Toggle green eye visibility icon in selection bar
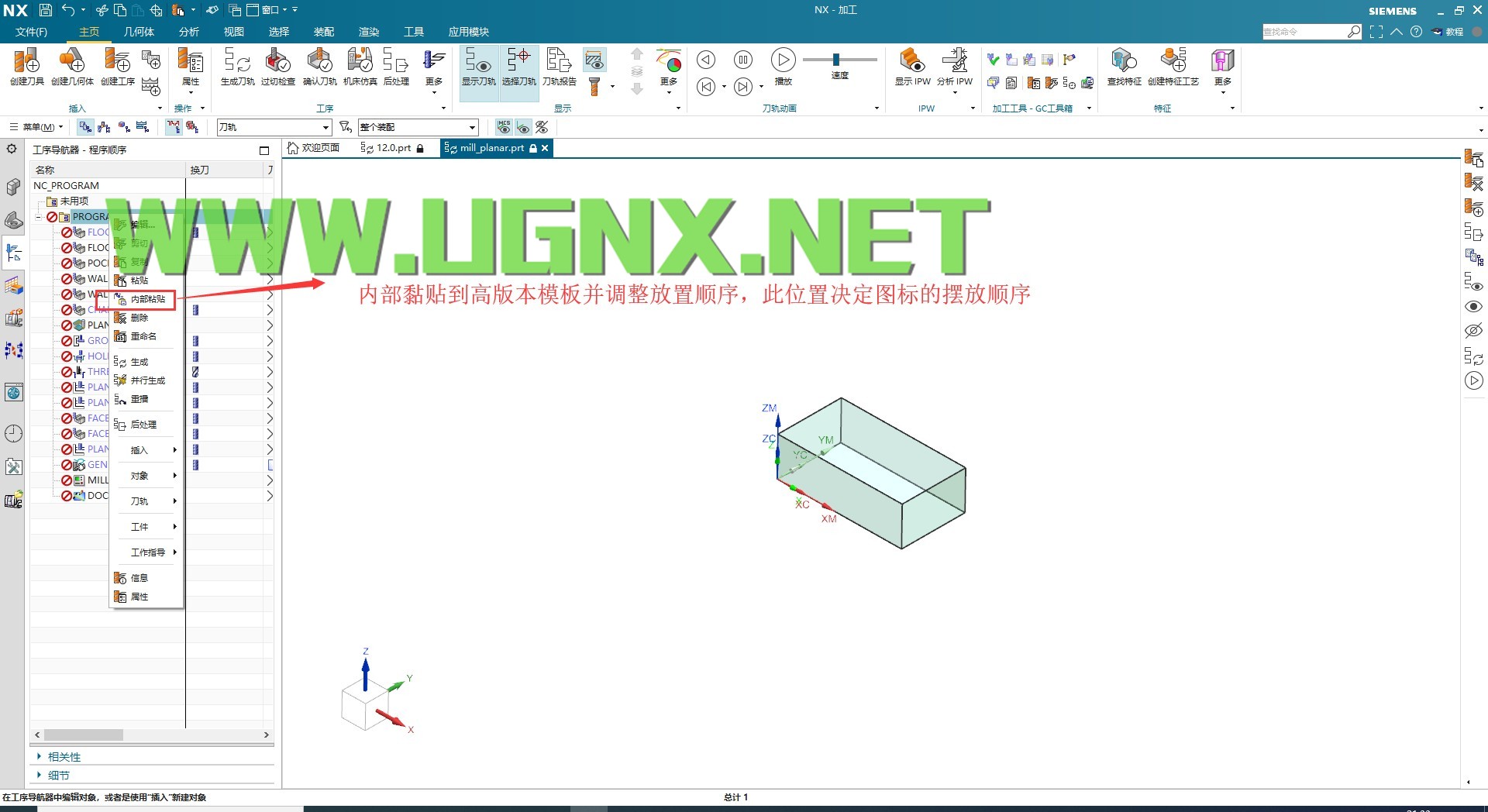The image size is (1488, 812). click(x=523, y=127)
